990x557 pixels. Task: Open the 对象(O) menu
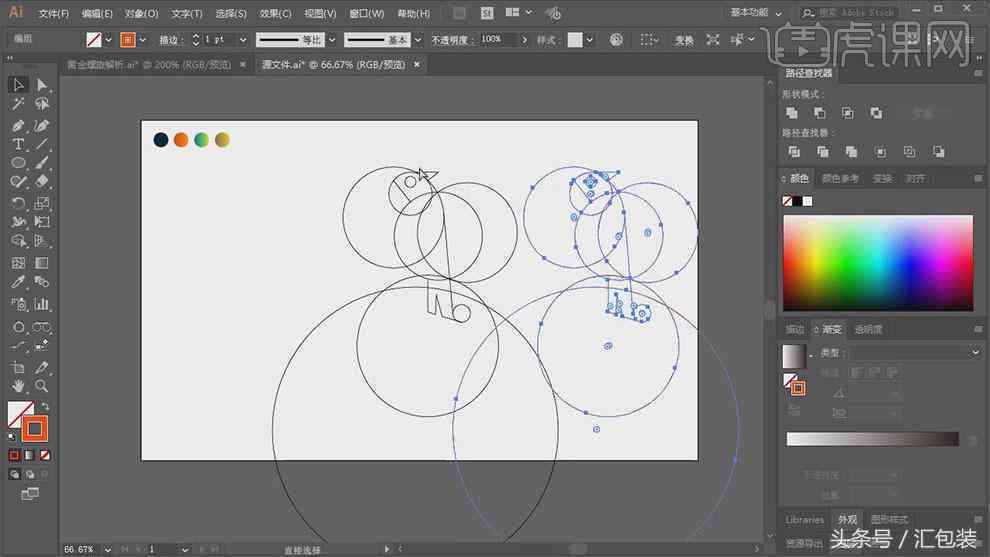(x=141, y=13)
